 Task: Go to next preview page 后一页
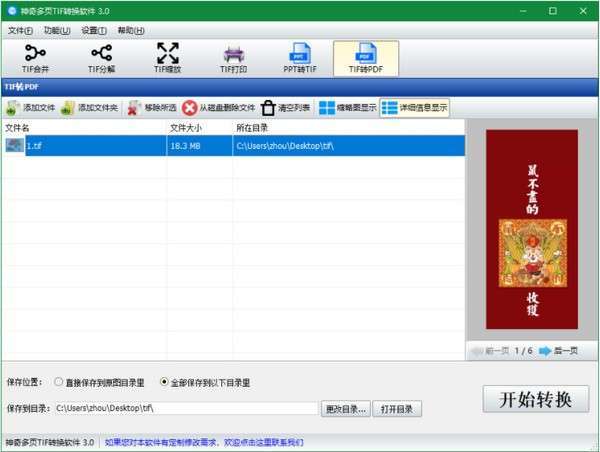click(x=558, y=351)
